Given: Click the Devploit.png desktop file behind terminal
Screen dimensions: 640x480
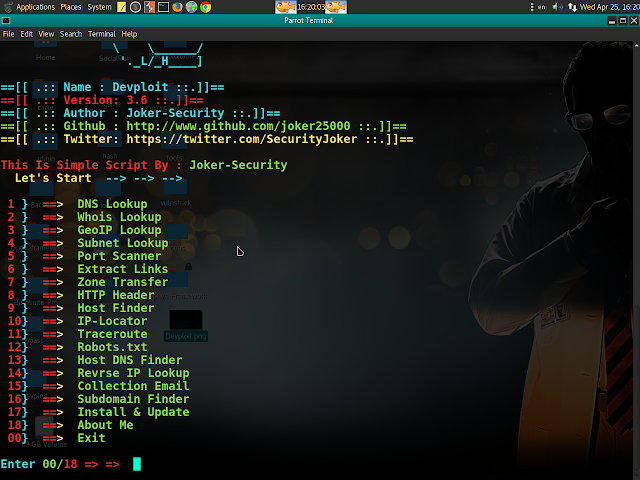Looking at the screenshot, I should pyautogui.click(x=186, y=325).
